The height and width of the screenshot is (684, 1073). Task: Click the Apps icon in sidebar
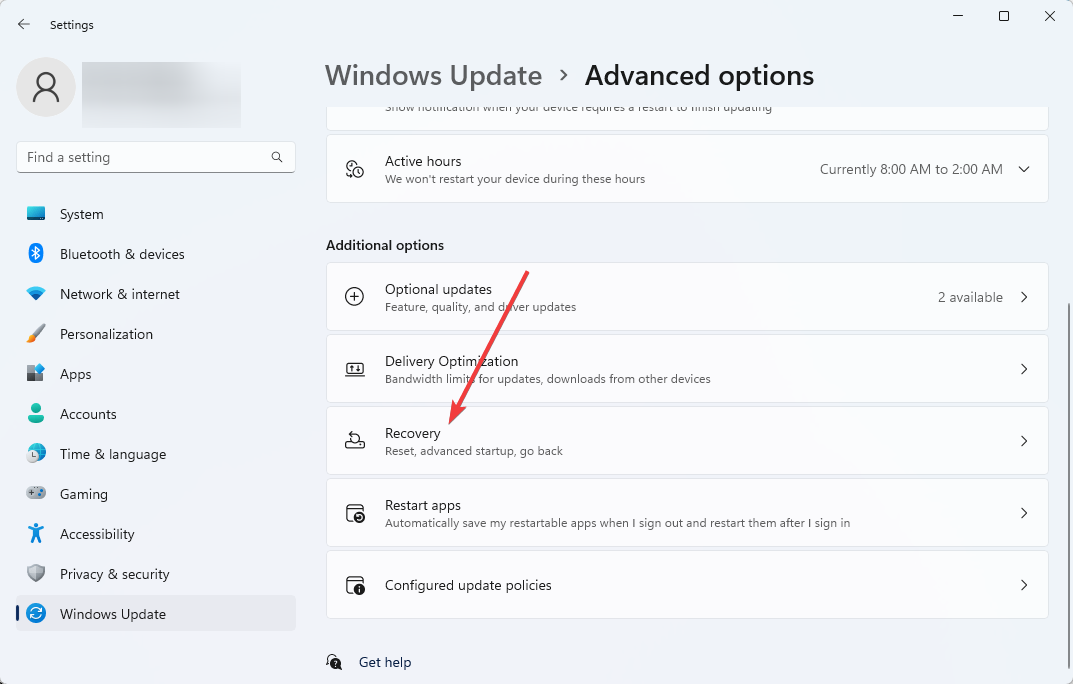point(36,373)
